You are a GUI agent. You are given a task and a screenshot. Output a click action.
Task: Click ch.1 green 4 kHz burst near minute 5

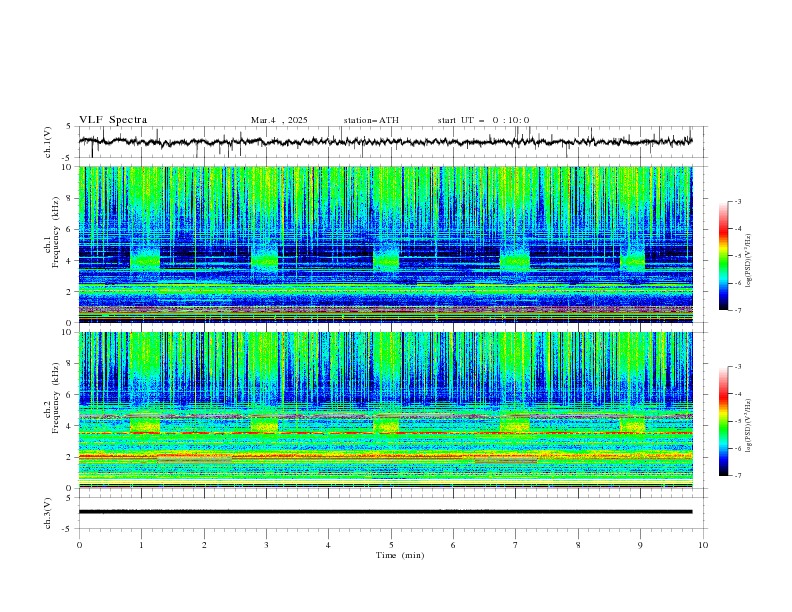pyautogui.click(x=386, y=260)
